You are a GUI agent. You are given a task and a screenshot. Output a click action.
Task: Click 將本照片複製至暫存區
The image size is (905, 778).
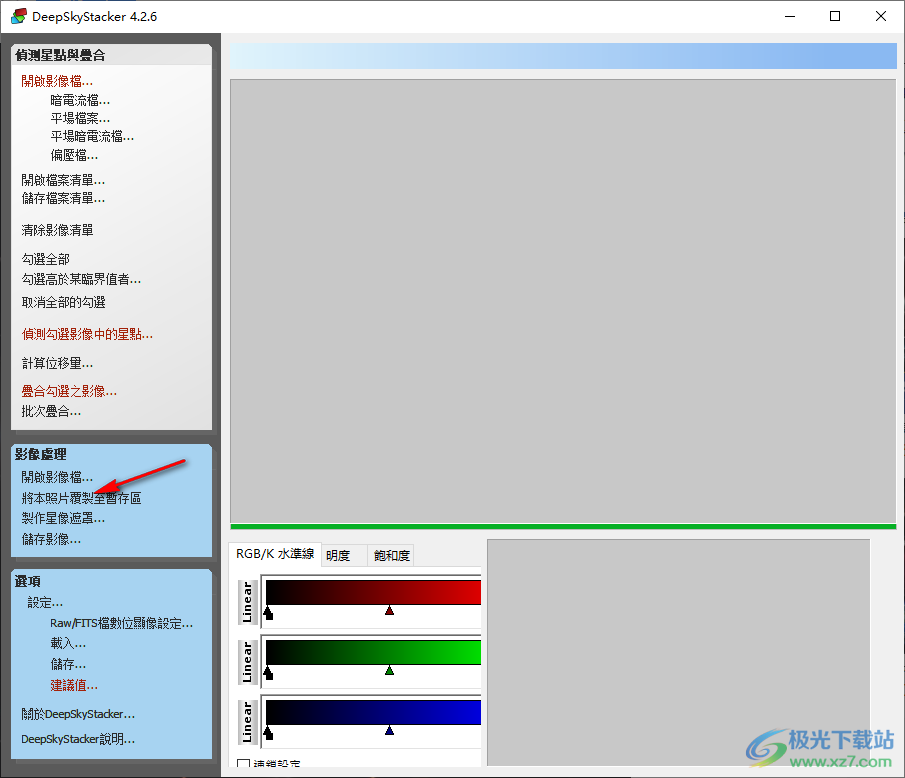(x=81, y=498)
